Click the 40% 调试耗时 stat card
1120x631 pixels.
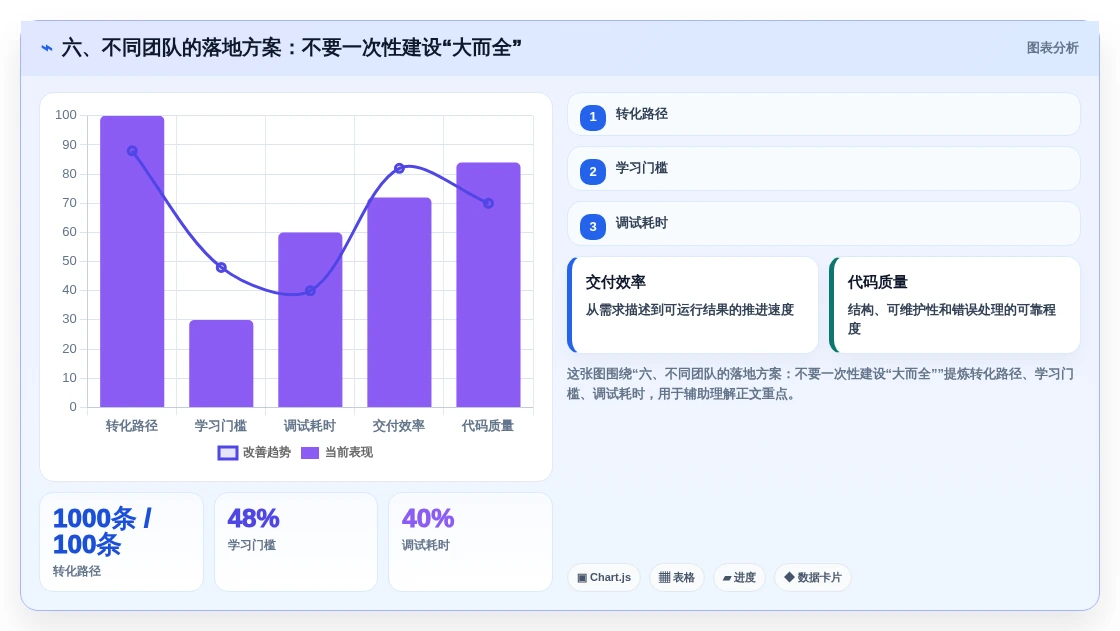point(470,542)
